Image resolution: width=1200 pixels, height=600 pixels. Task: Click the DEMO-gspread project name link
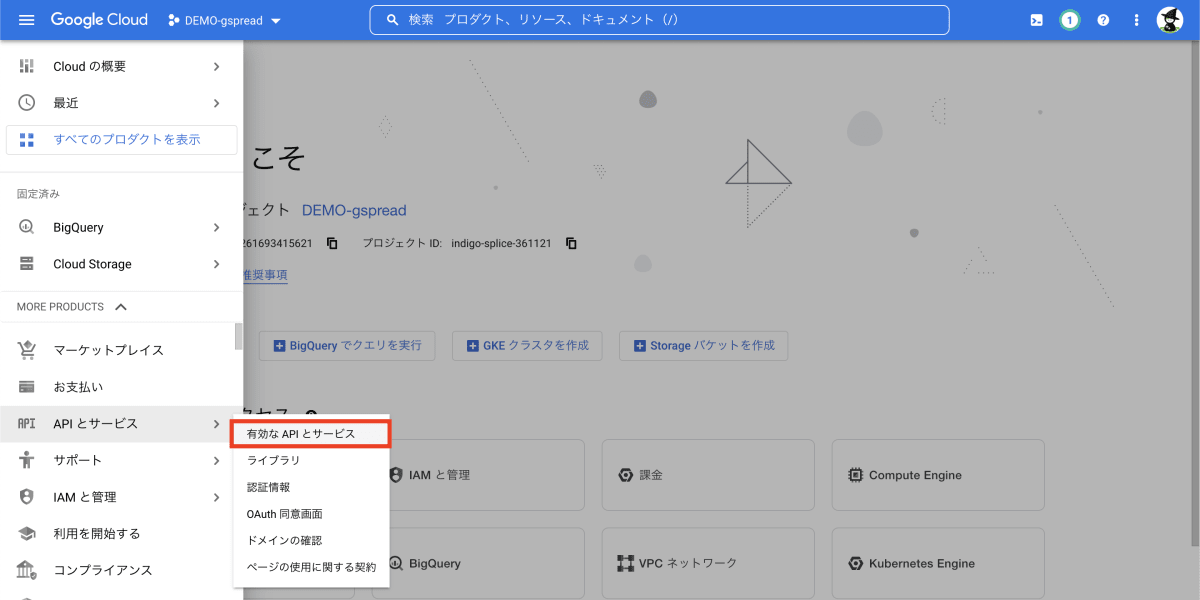point(354,210)
